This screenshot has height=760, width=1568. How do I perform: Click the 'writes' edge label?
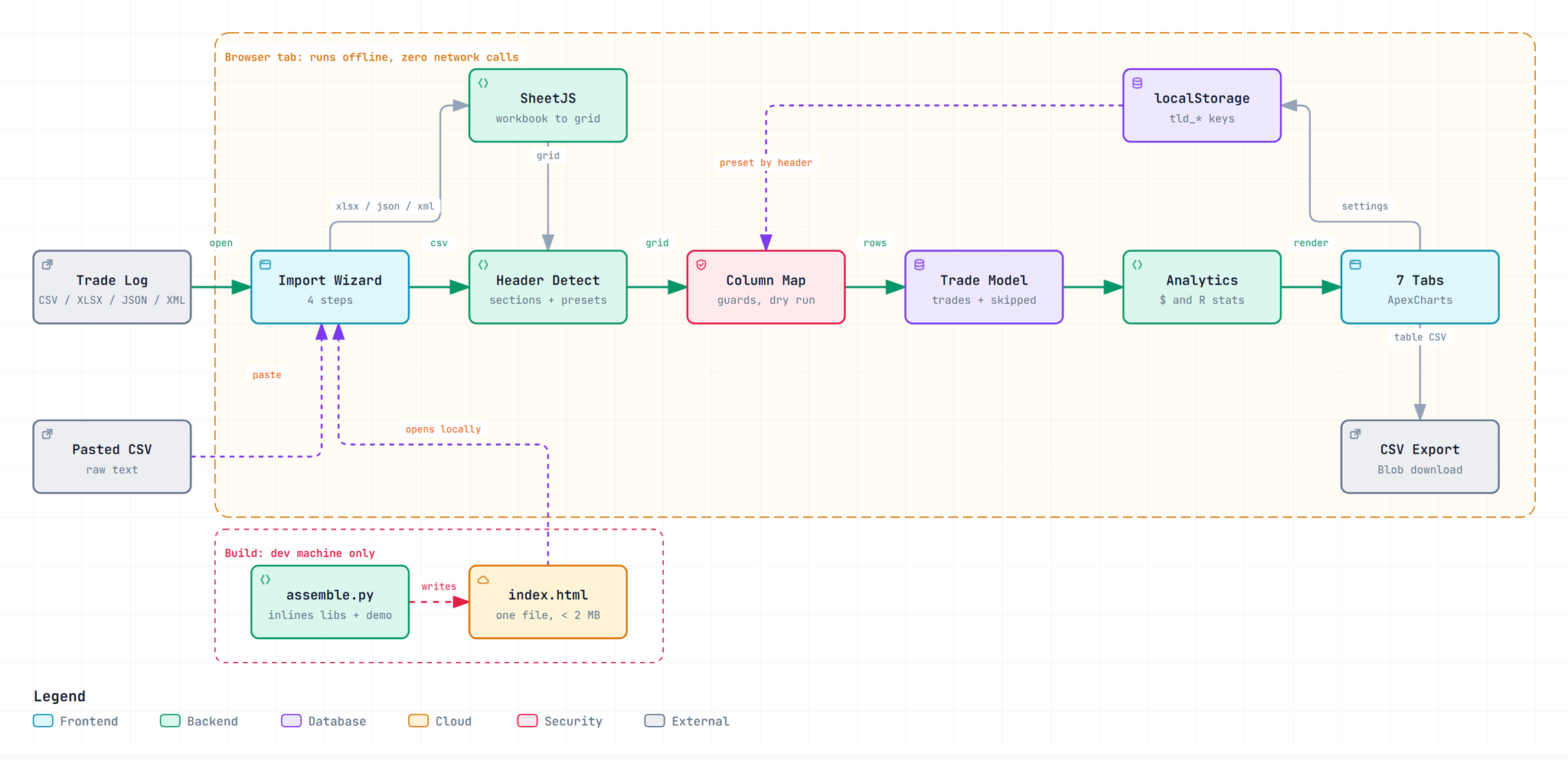(x=439, y=587)
